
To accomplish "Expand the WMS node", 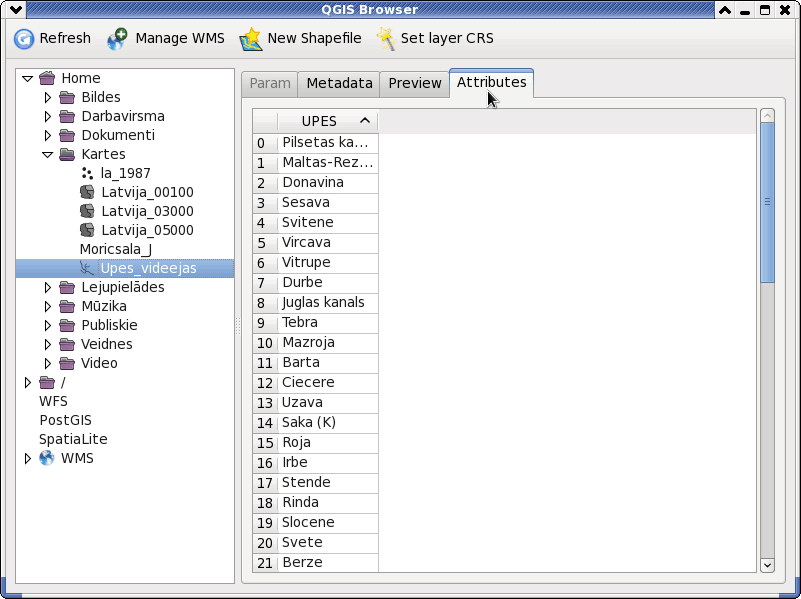I will click(x=28, y=458).
